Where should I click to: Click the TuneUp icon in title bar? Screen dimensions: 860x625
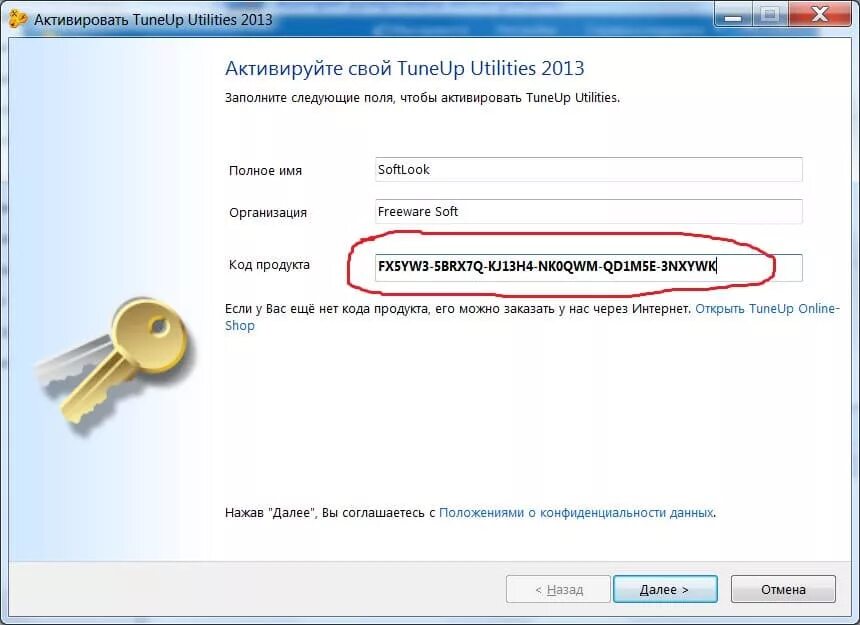tap(18, 18)
